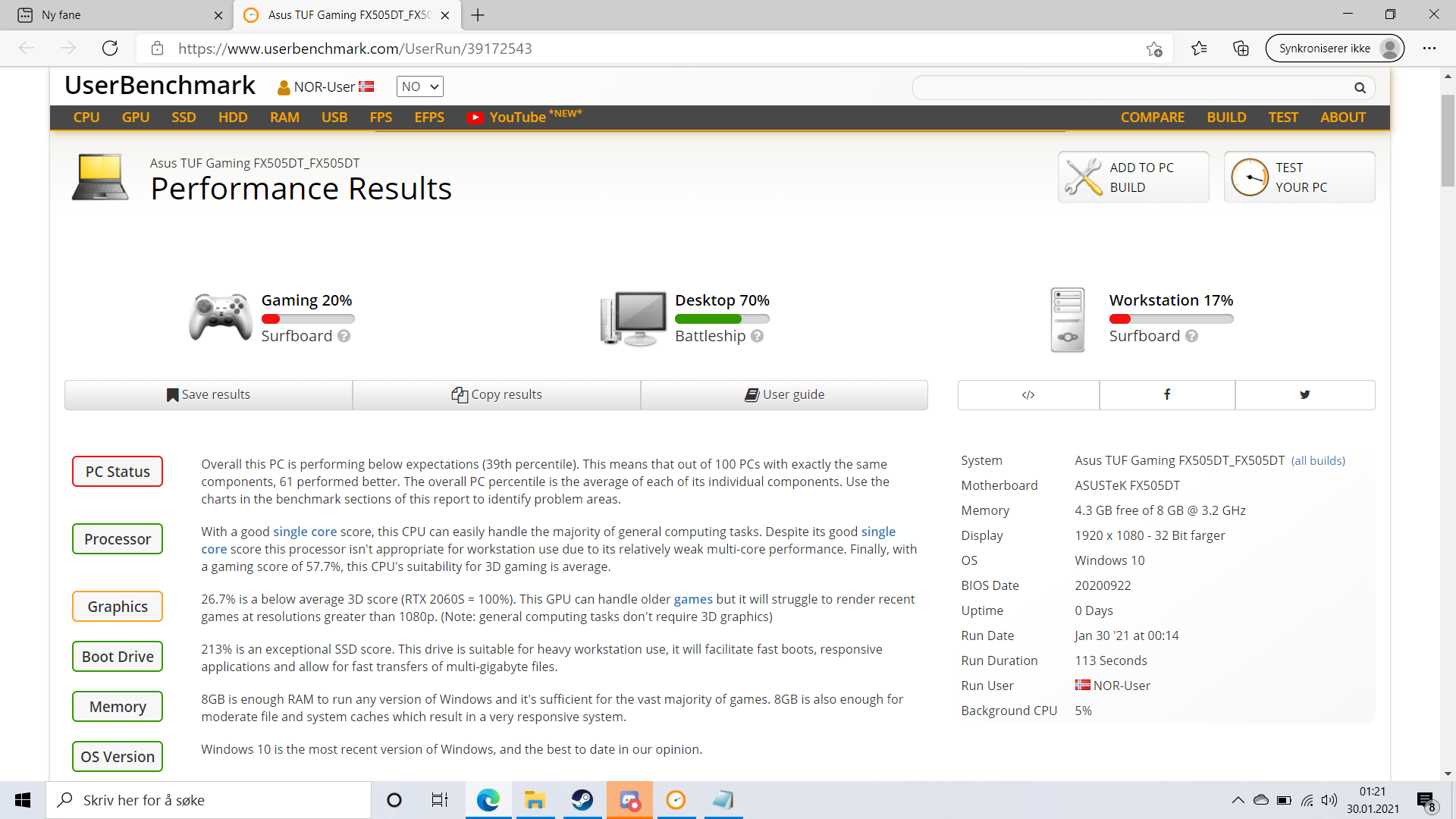Screen dimensions: 1456x819
Task: Click the Processor label button
Action: coord(118,539)
